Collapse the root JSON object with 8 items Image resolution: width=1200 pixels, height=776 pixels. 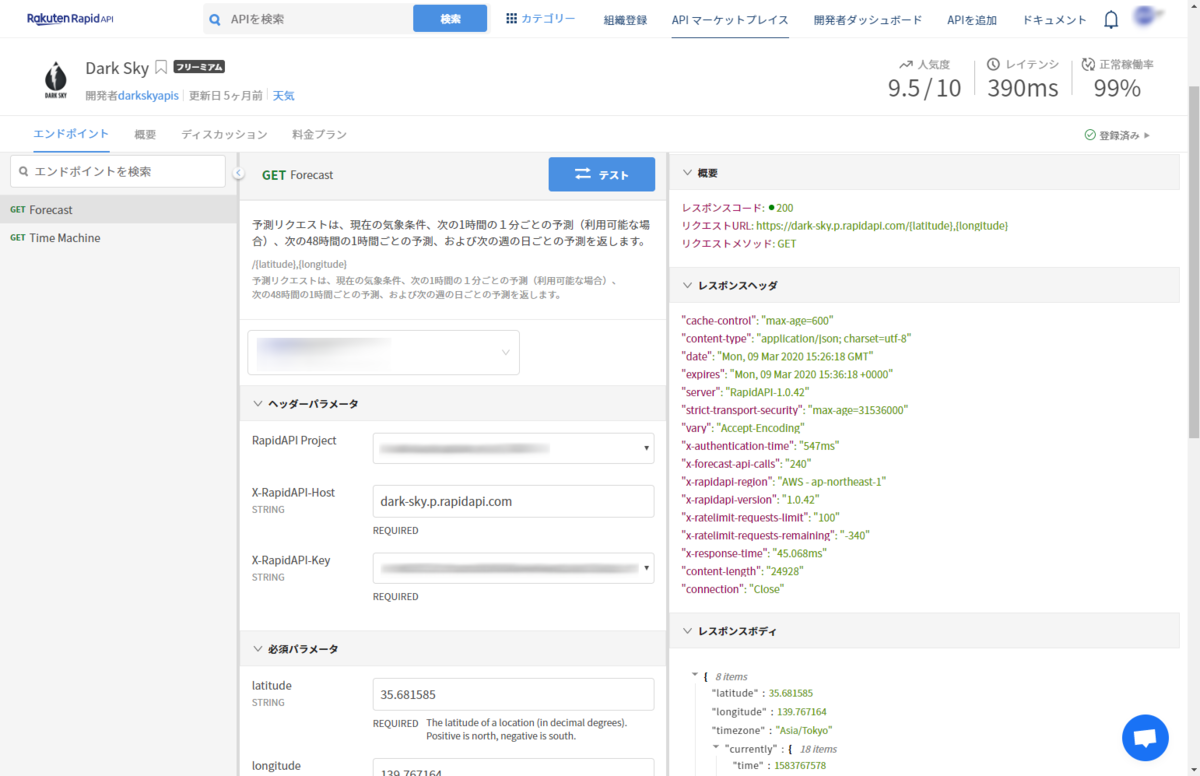pyautogui.click(x=695, y=676)
